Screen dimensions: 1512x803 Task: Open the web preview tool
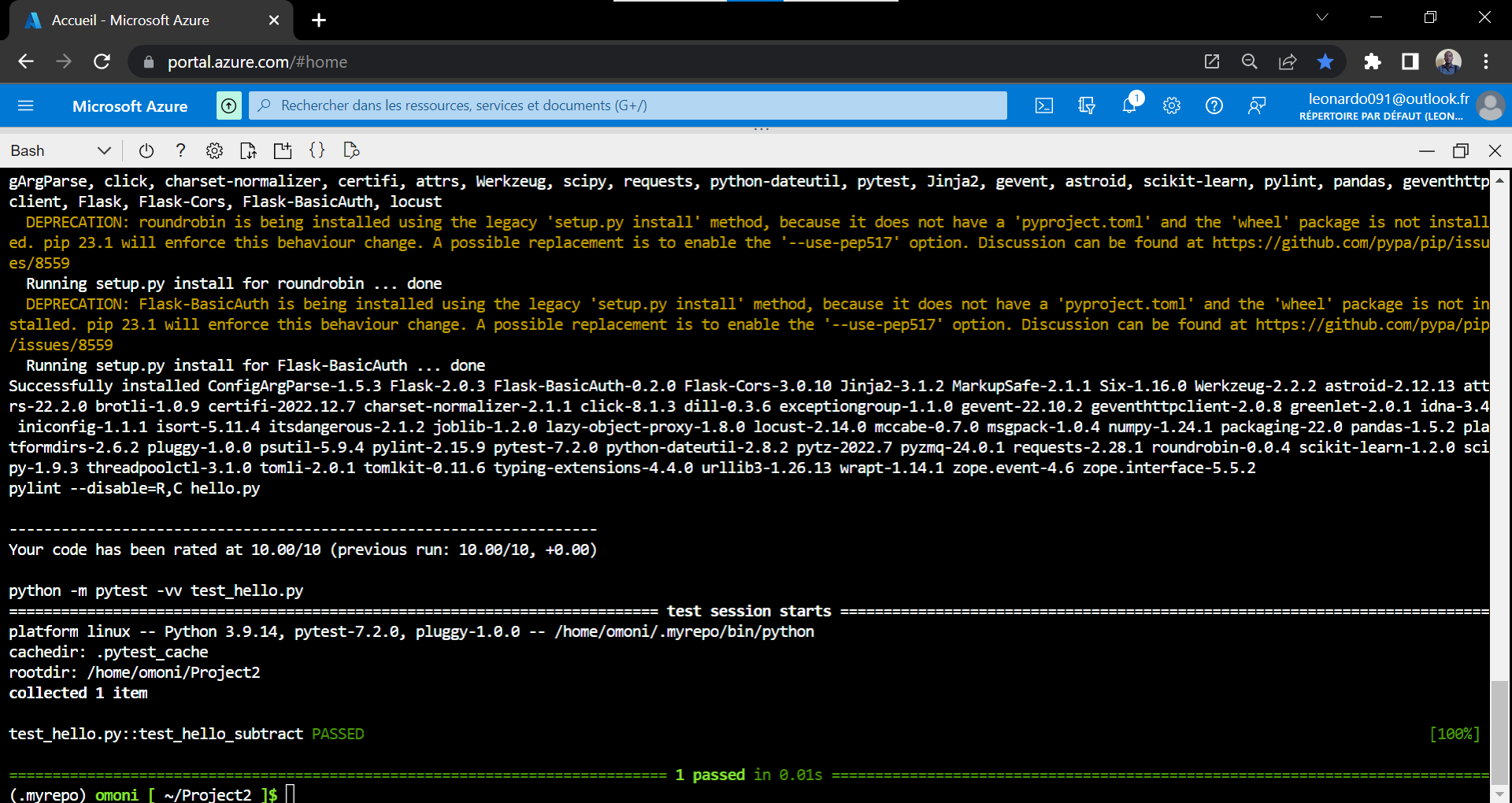[x=351, y=150]
